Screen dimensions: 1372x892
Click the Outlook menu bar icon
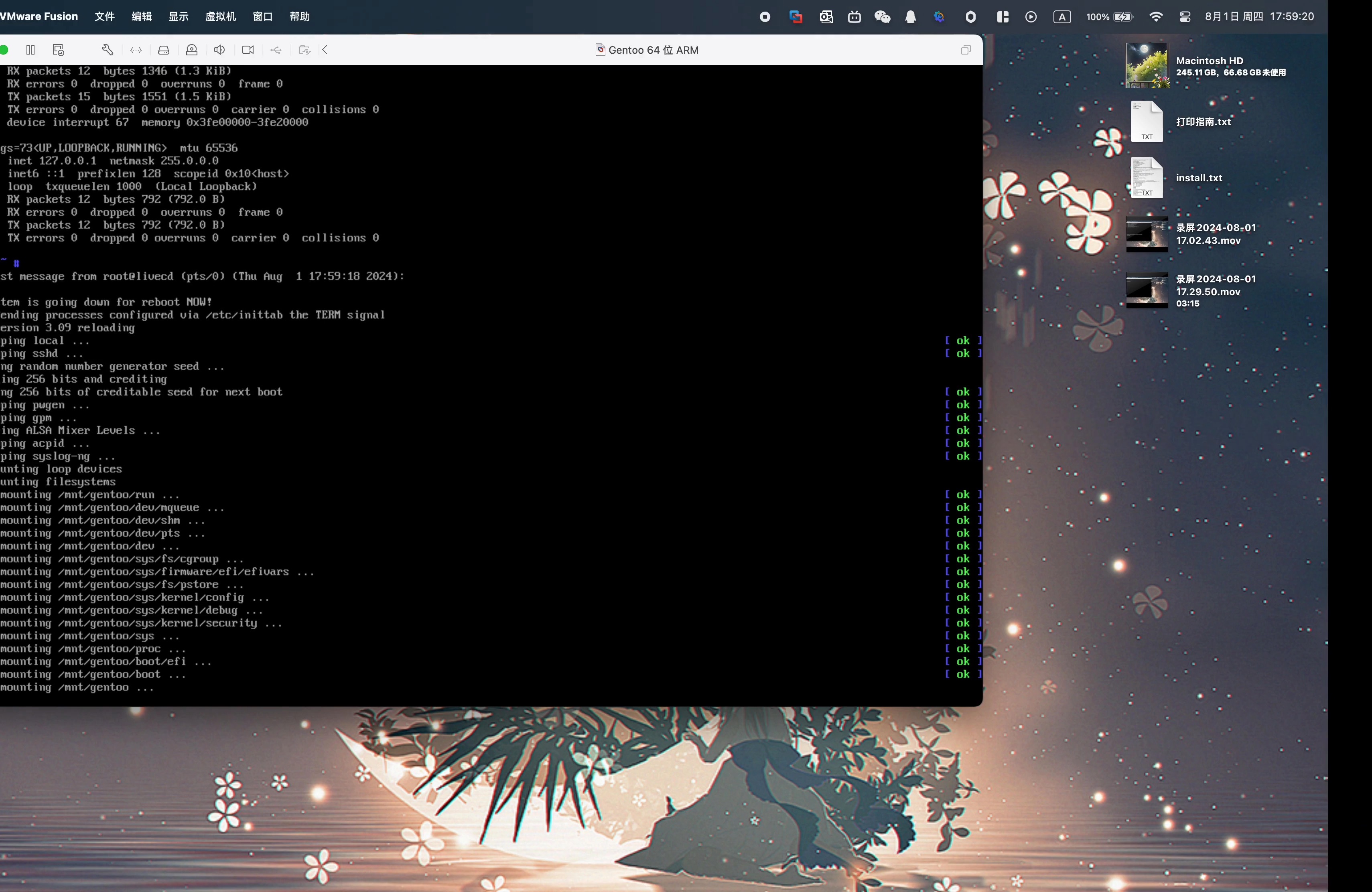[826, 17]
